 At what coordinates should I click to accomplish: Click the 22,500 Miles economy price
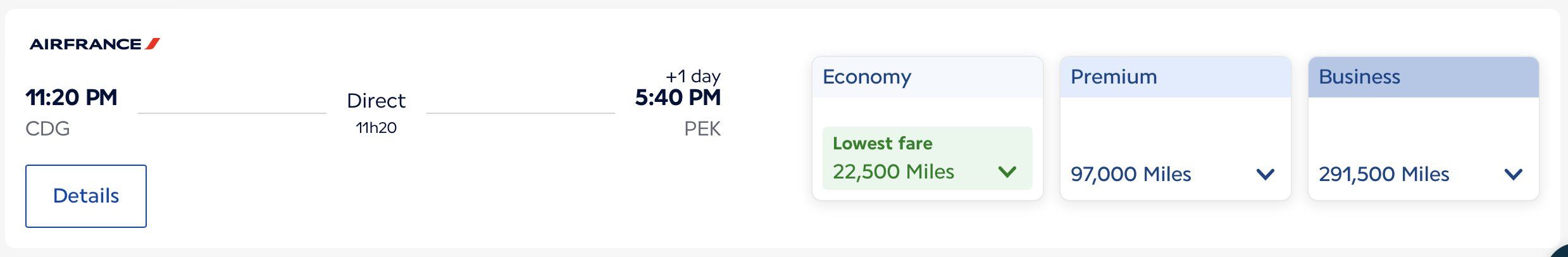point(893,172)
